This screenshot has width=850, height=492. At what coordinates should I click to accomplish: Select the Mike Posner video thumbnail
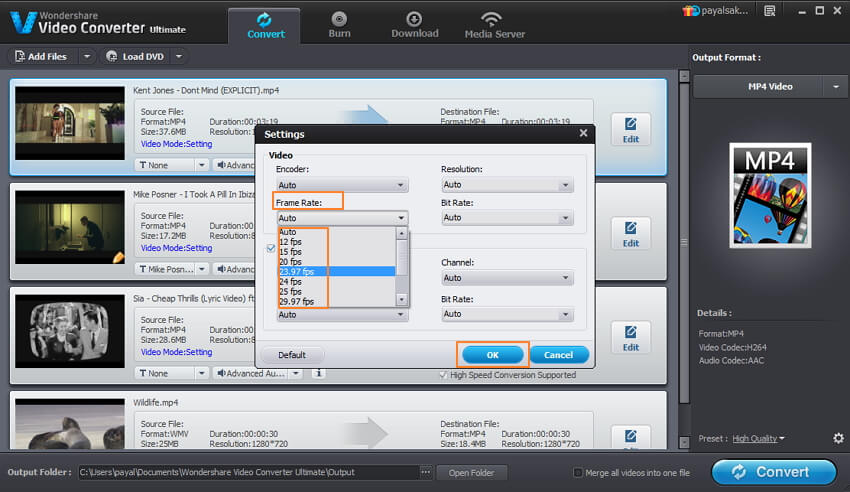[69, 227]
